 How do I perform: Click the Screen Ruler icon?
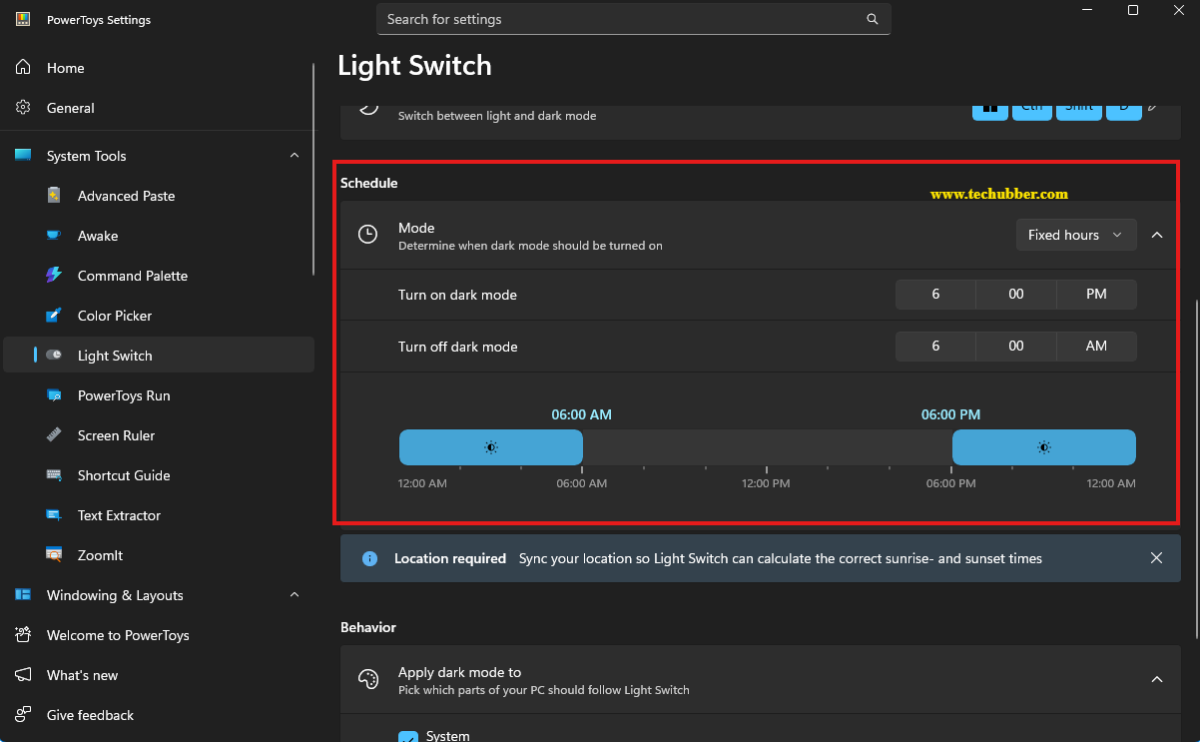click(54, 436)
